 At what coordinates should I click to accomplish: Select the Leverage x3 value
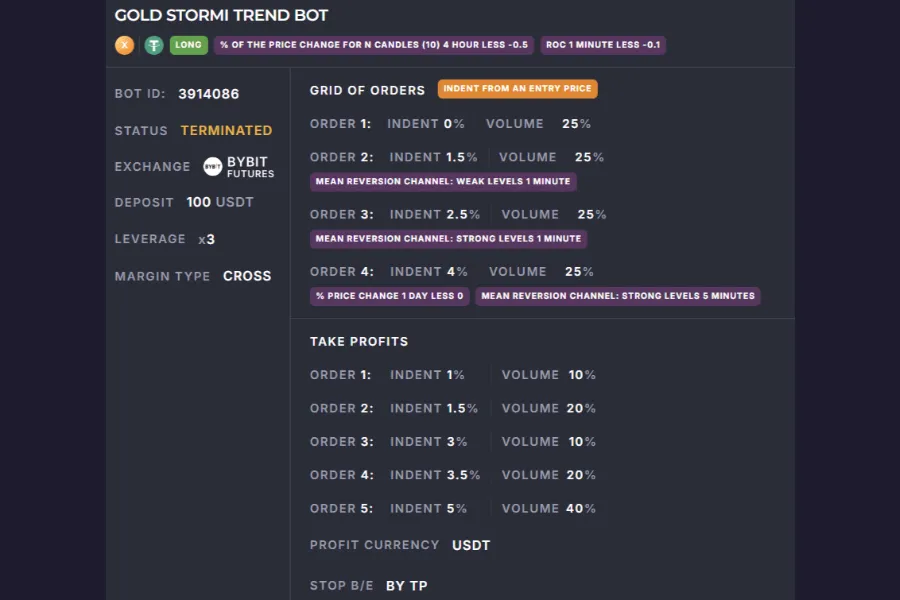(209, 239)
